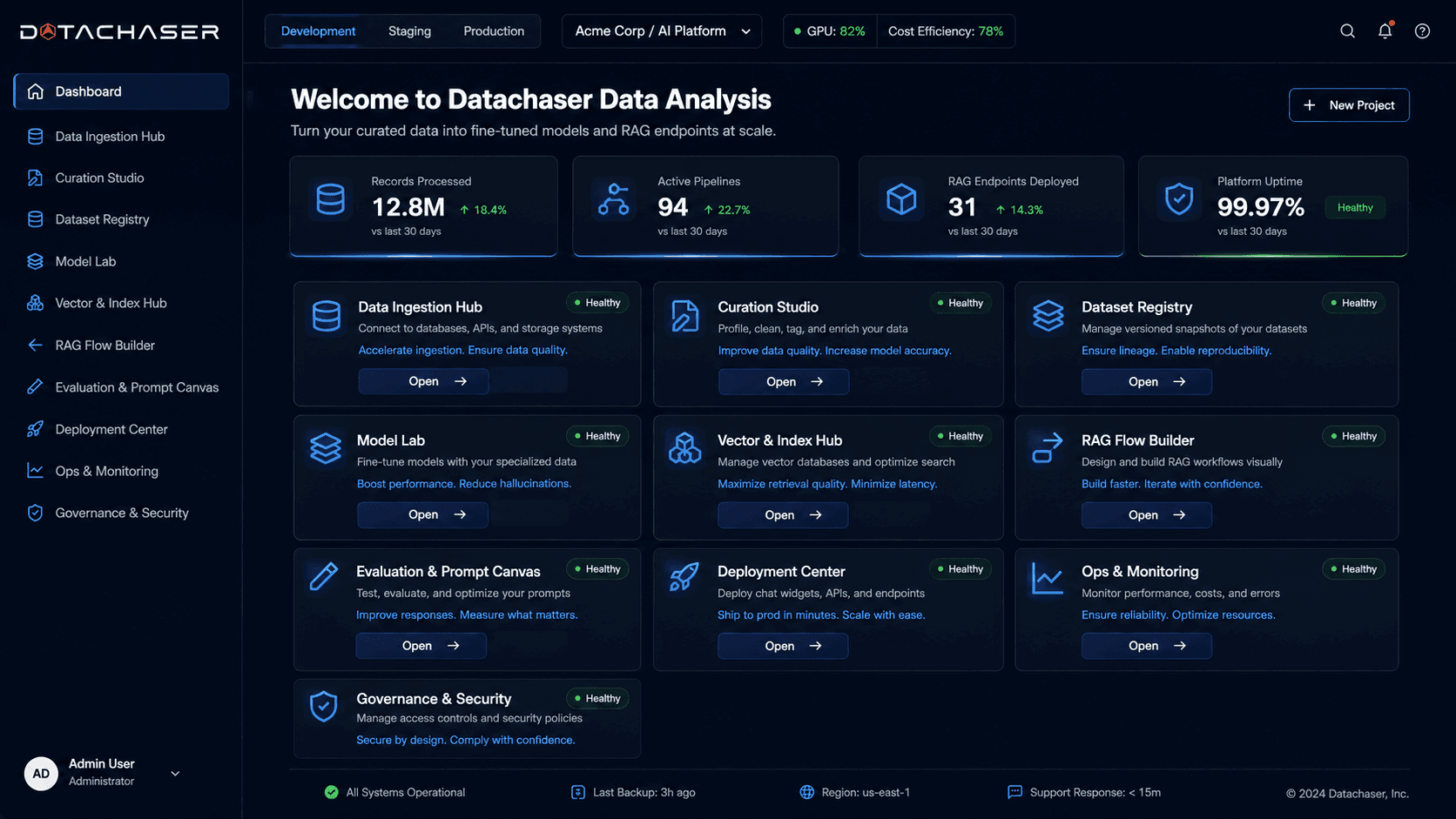Click Open on Vector & Index Hub card
The width and height of the screenshot is (1456, 819).
783,515
